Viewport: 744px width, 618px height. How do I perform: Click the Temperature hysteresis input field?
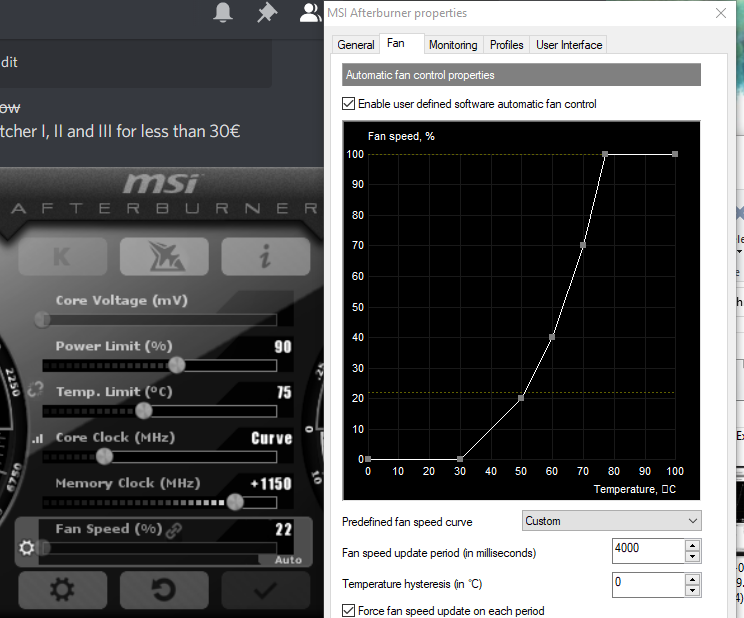[648, 585]
